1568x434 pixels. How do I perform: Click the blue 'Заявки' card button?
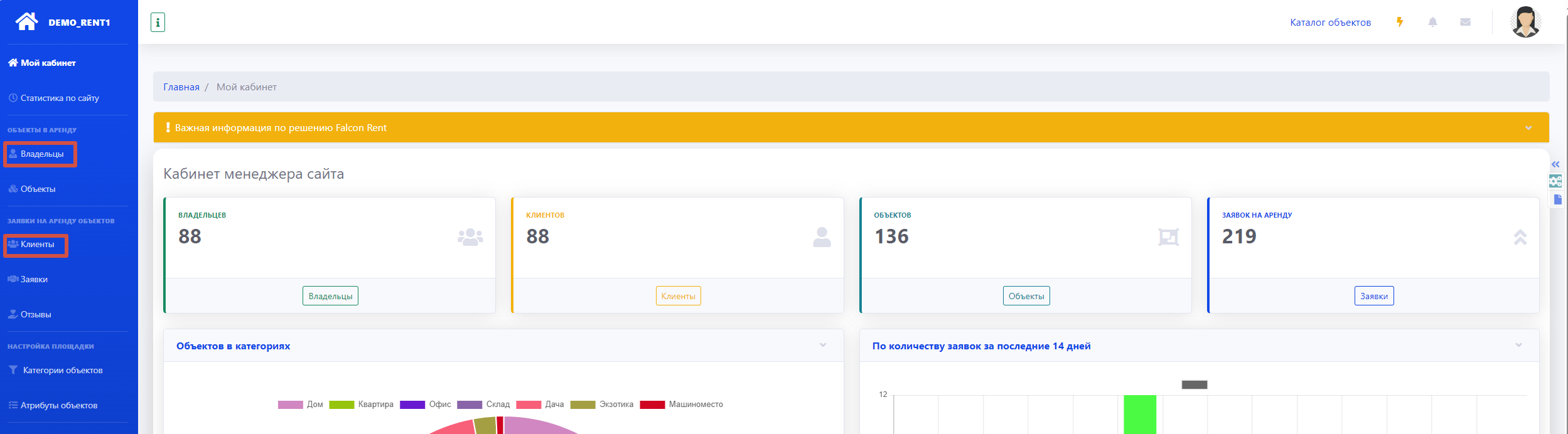(x=1373, y=296)
